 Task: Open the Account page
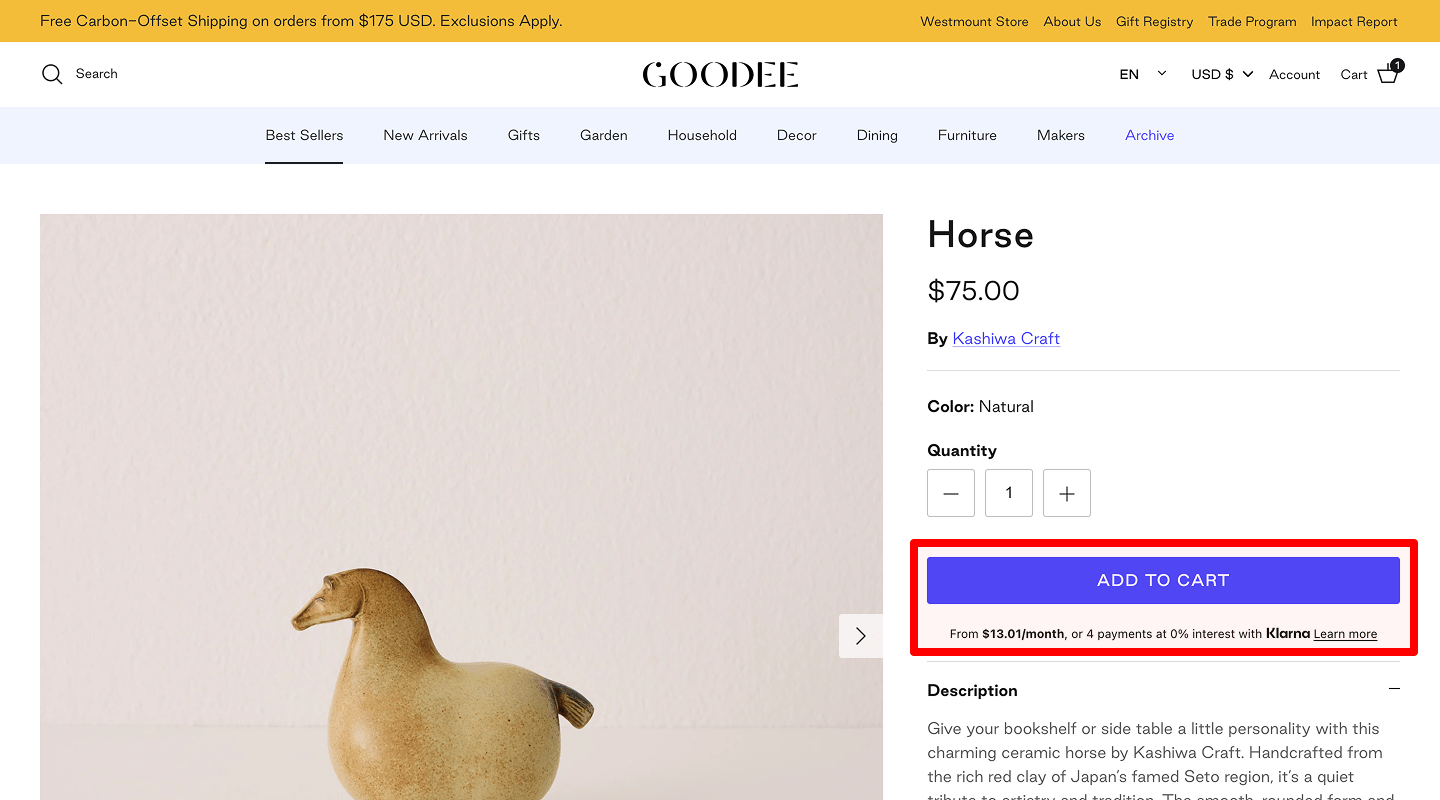tap(1294, 75)
